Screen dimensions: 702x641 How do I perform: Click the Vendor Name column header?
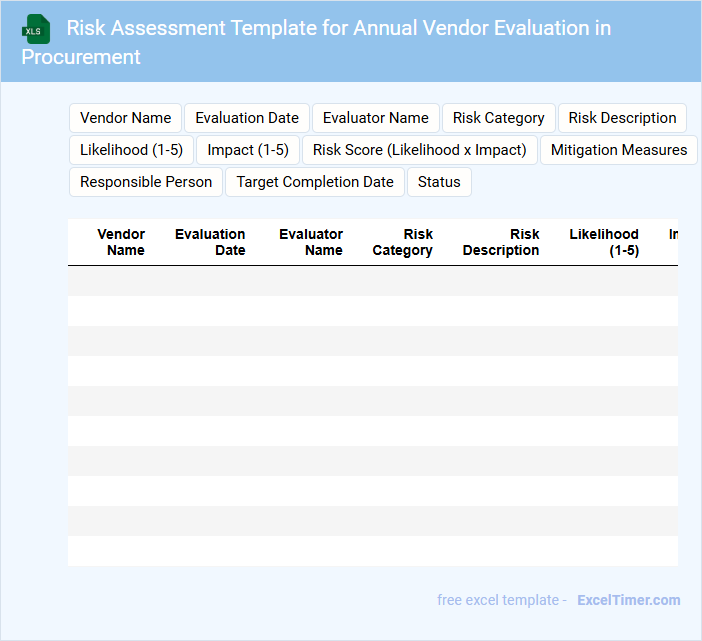pos(121,242)
